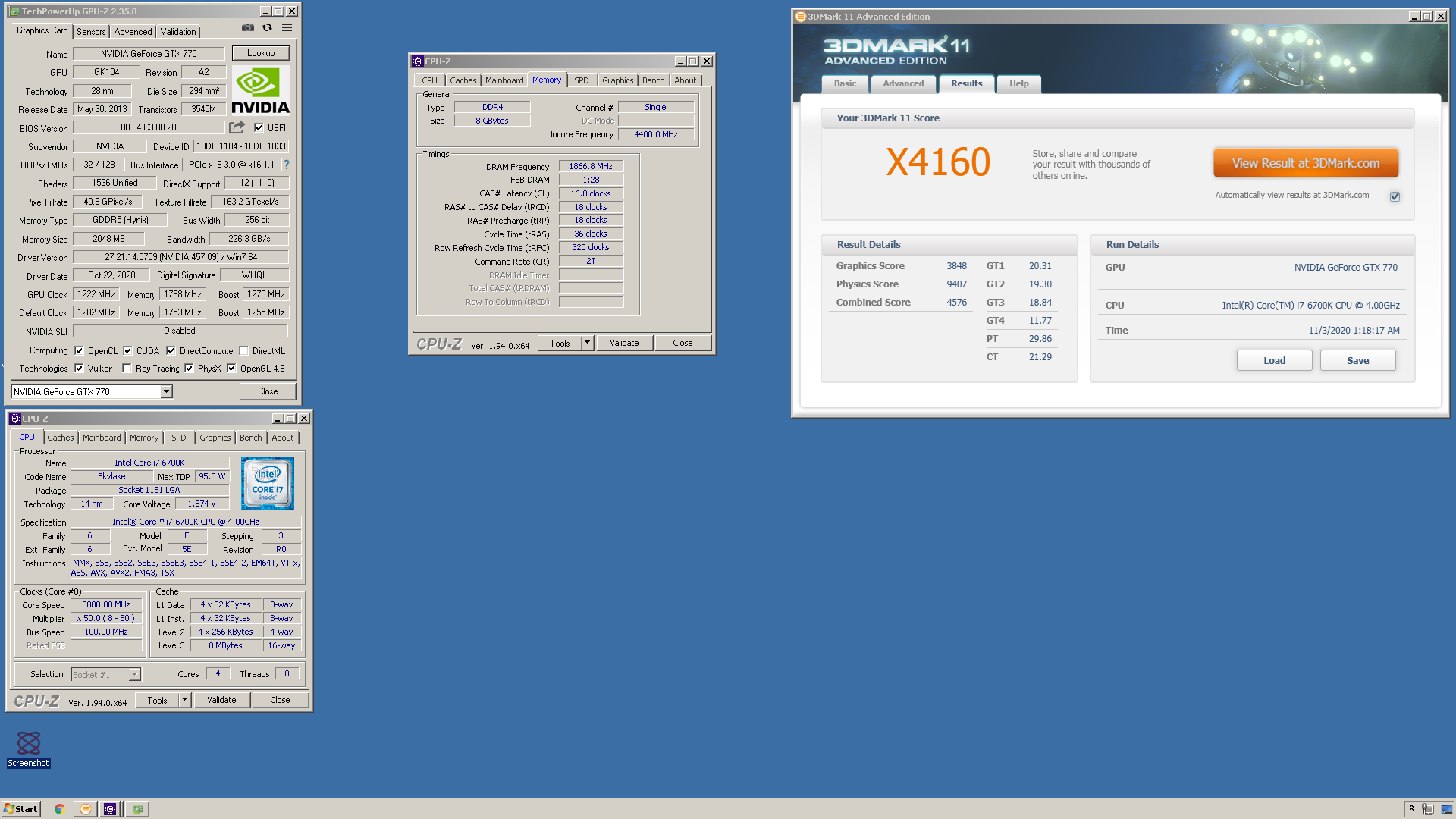Image resolution: width=1456 pixels, height=819 pixels.
Task: Click the GPU-Z title bar app icon
Action: [x=14, y=11]
